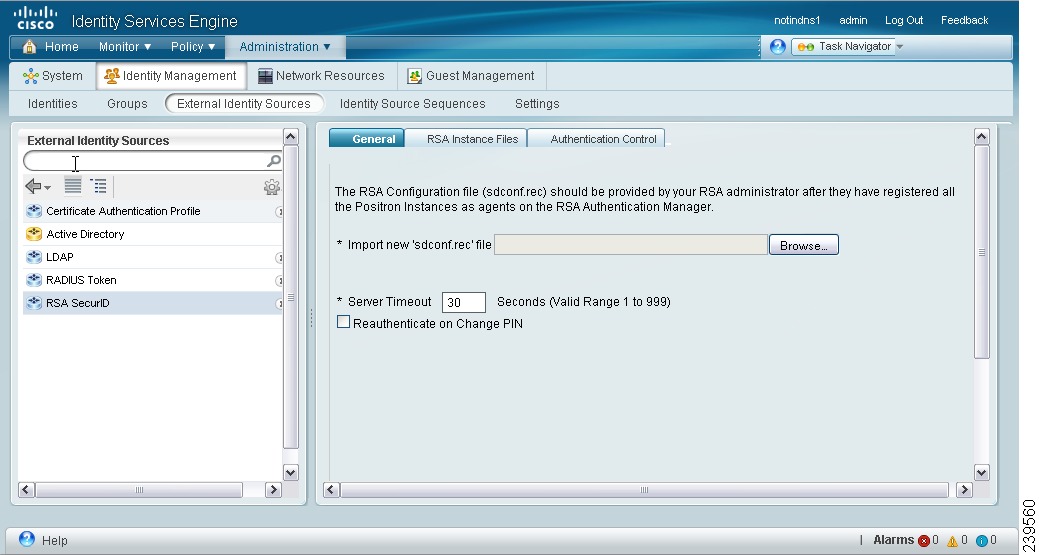Click the main panel vertical scrollbar thumb
1039x555 pixels.
coord(981,252)
